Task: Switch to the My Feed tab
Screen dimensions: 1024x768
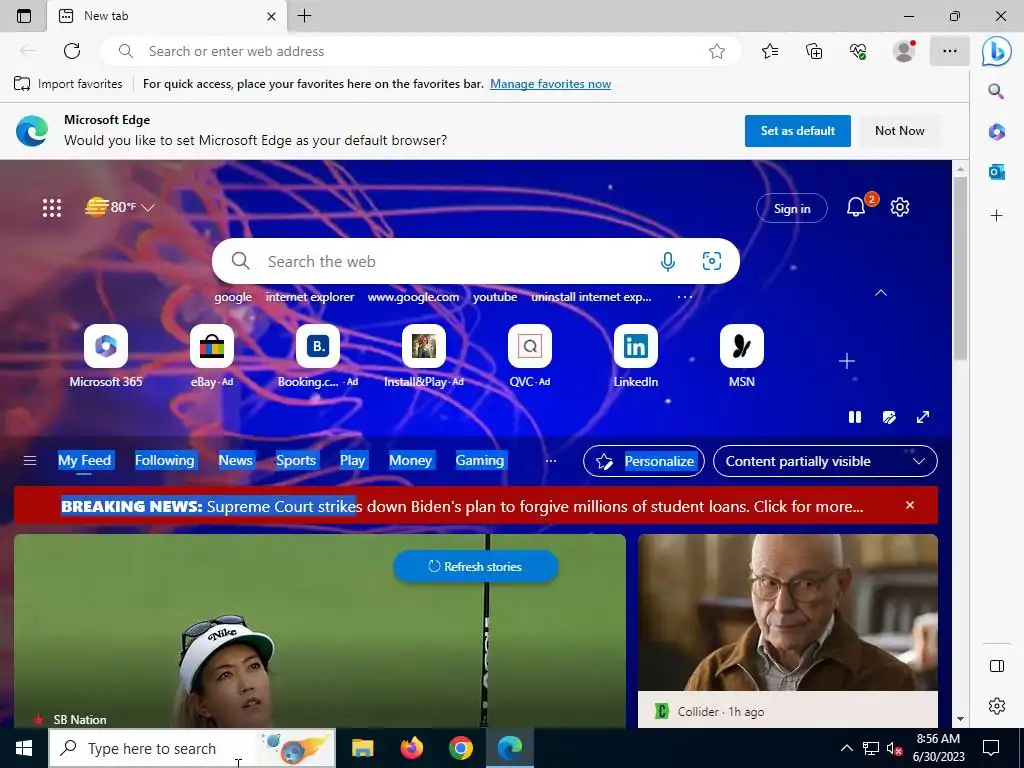Action: (84, 460)
